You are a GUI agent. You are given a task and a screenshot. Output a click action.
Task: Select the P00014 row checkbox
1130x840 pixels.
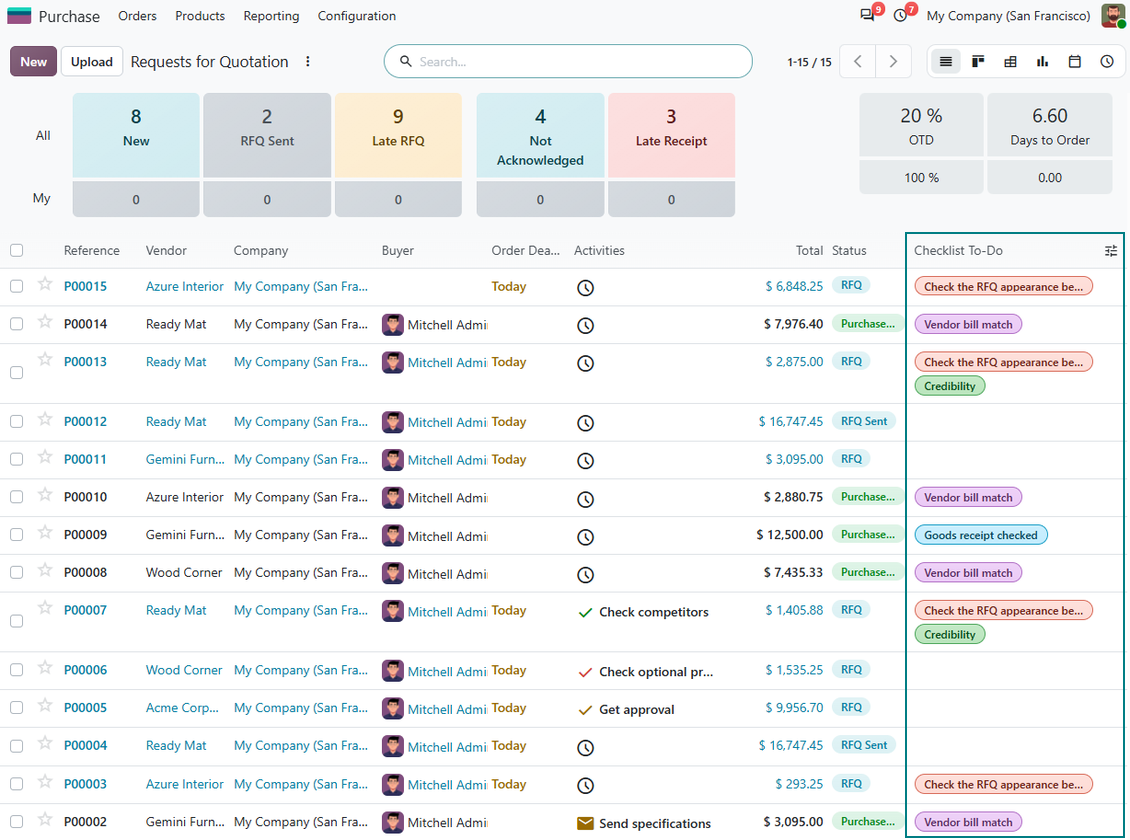[x=17, y=324]
